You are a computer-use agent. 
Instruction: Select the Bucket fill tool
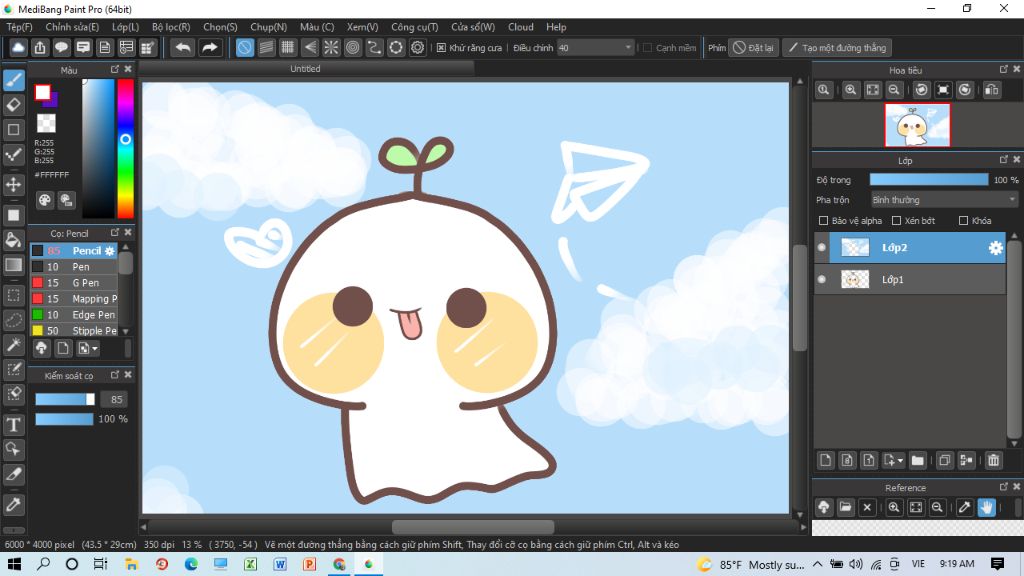[14, 240]
